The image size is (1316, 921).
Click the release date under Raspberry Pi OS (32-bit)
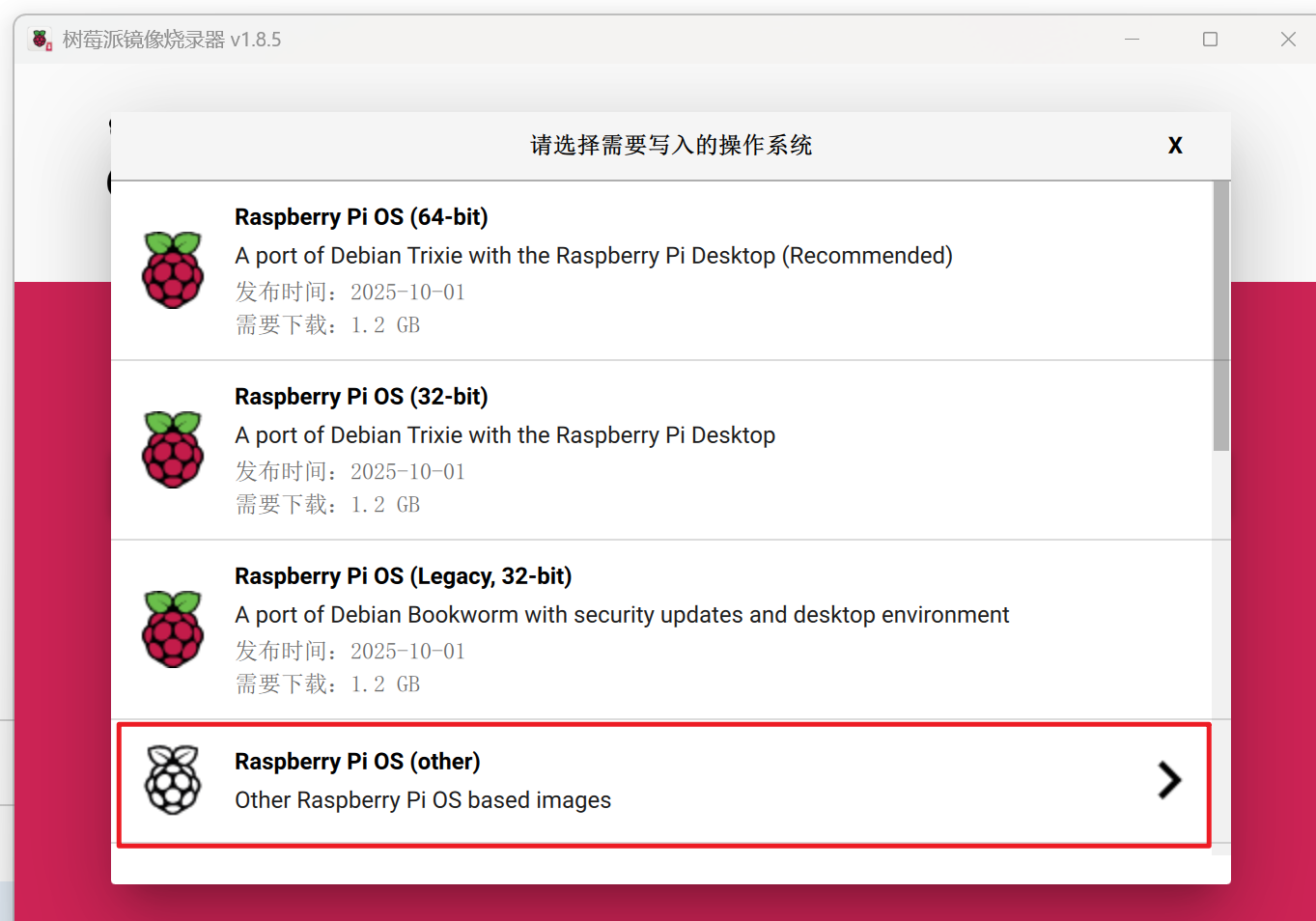pyautogui.click(x=350, y=472)
